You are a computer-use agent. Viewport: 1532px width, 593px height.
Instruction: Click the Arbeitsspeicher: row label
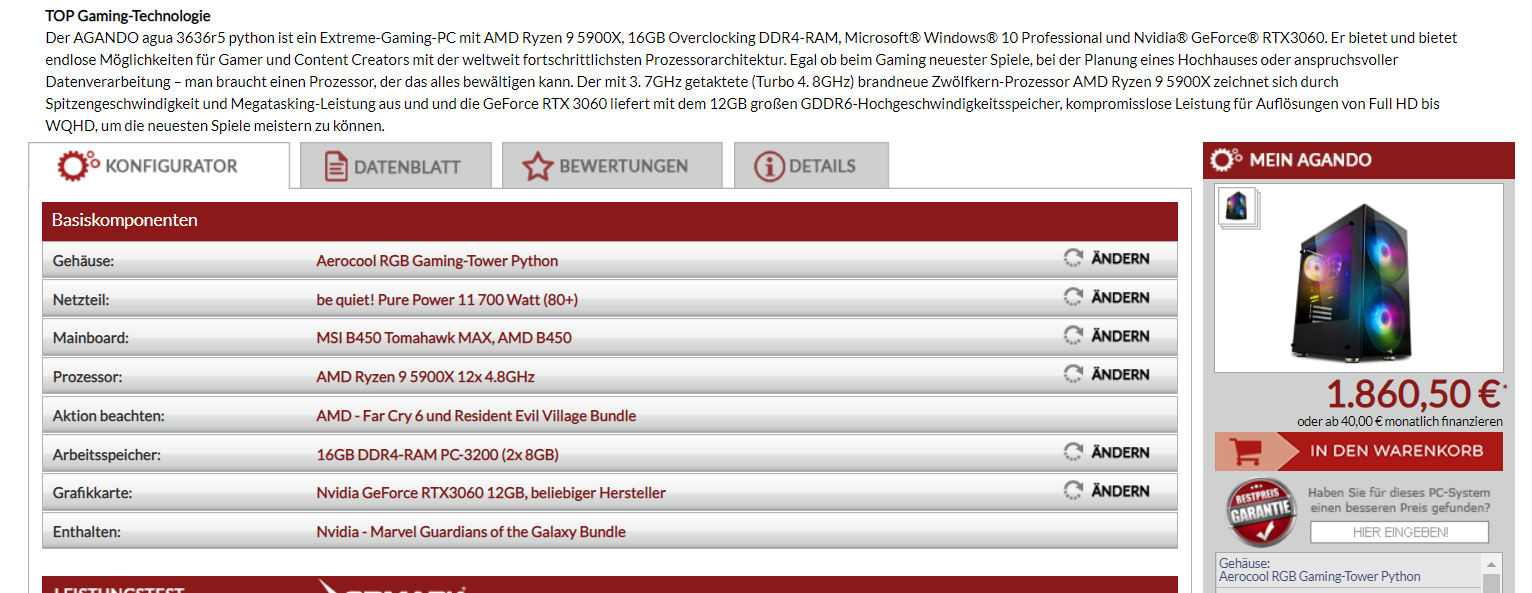click(107, 455)
